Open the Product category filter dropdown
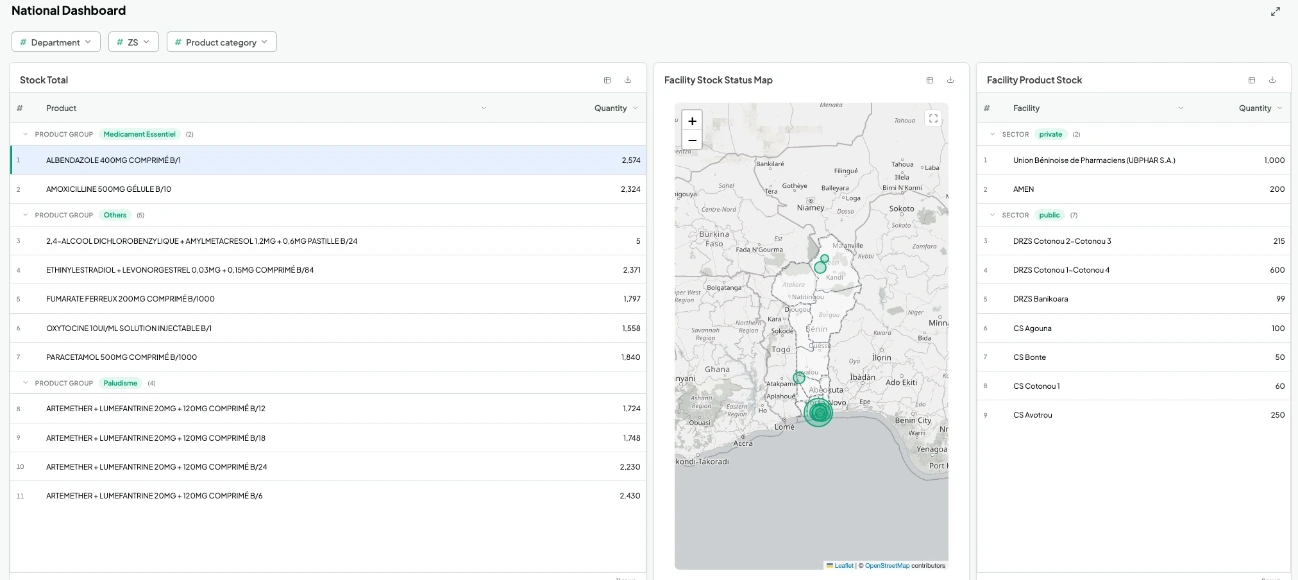Screen dimensions: 1298x580 pos(222,42)
